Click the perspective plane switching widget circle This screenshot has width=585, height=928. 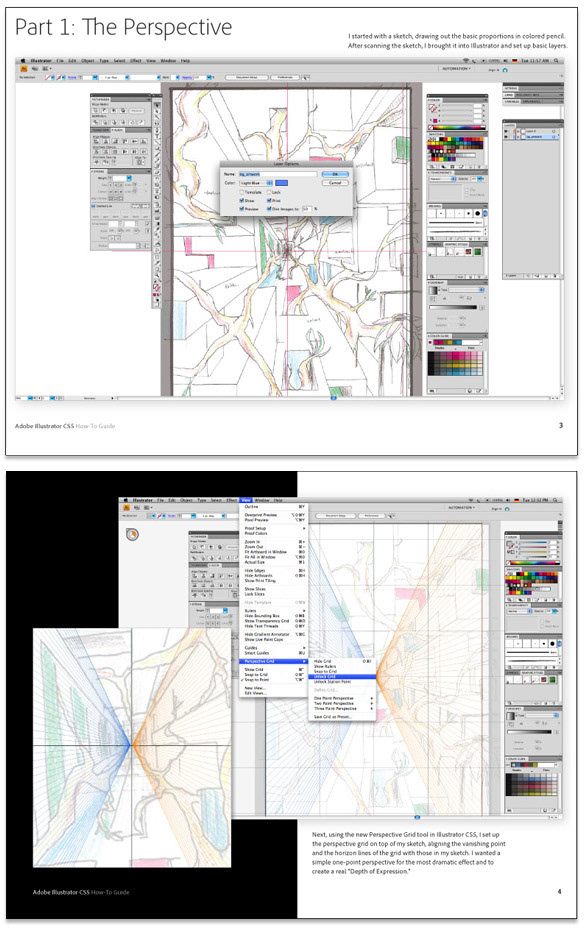click(133, 534)
